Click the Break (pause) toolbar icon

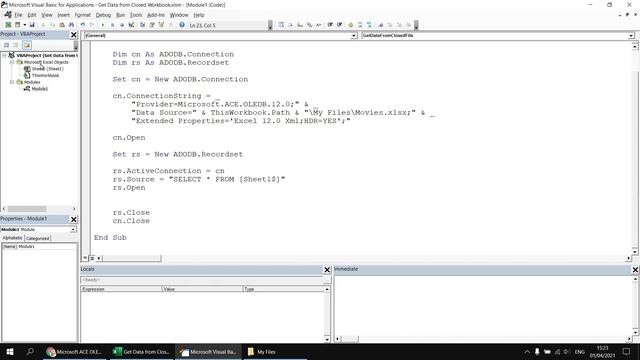click(x=112, y=25)
